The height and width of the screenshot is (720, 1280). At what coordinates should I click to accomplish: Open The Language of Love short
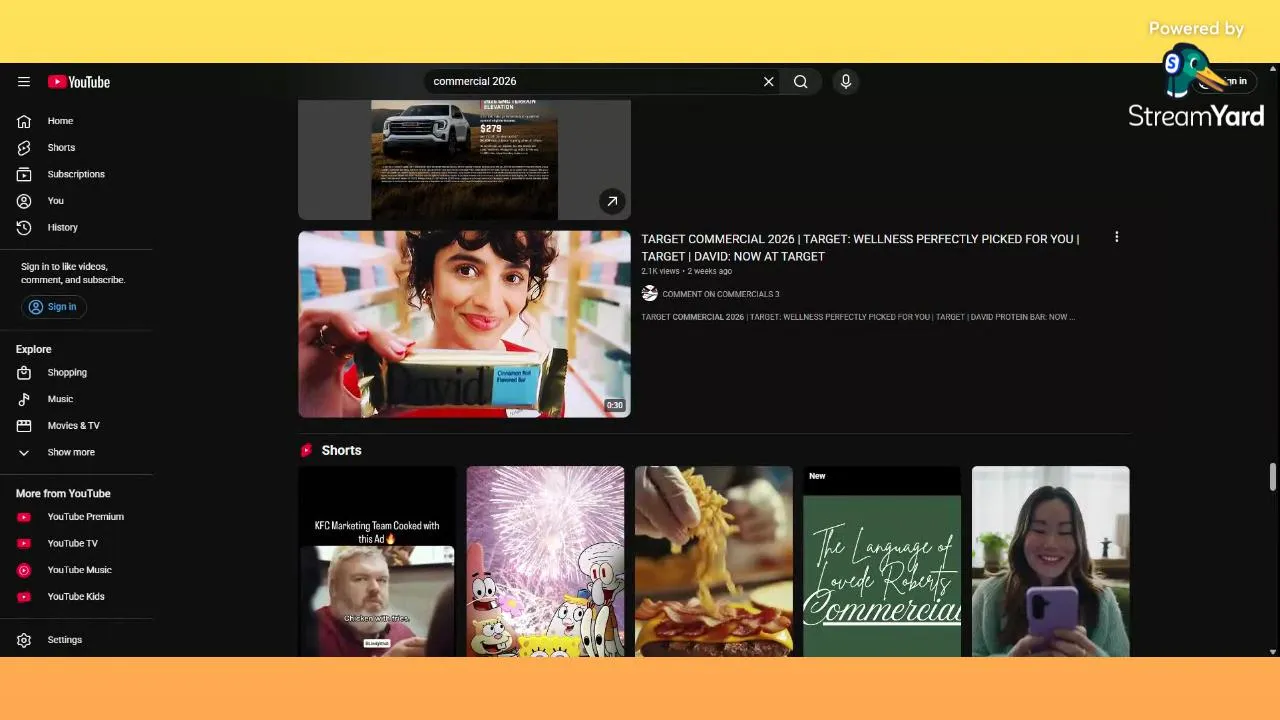point(882,561)
